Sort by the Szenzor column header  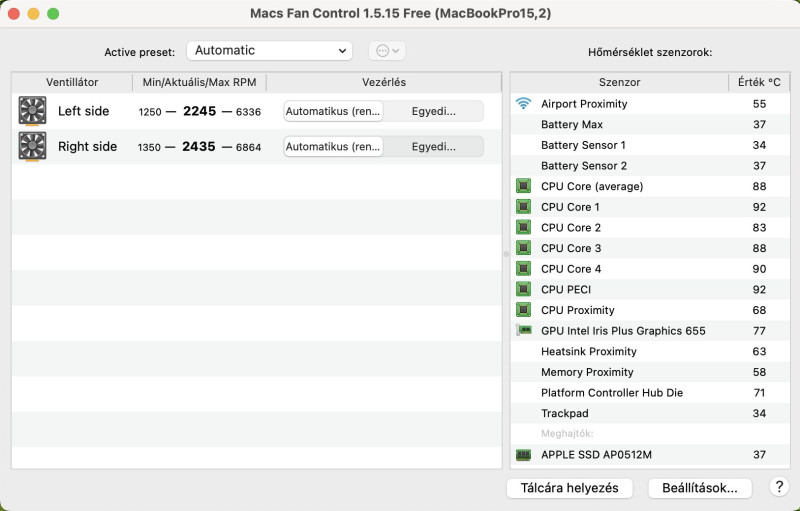click(619, 82)
